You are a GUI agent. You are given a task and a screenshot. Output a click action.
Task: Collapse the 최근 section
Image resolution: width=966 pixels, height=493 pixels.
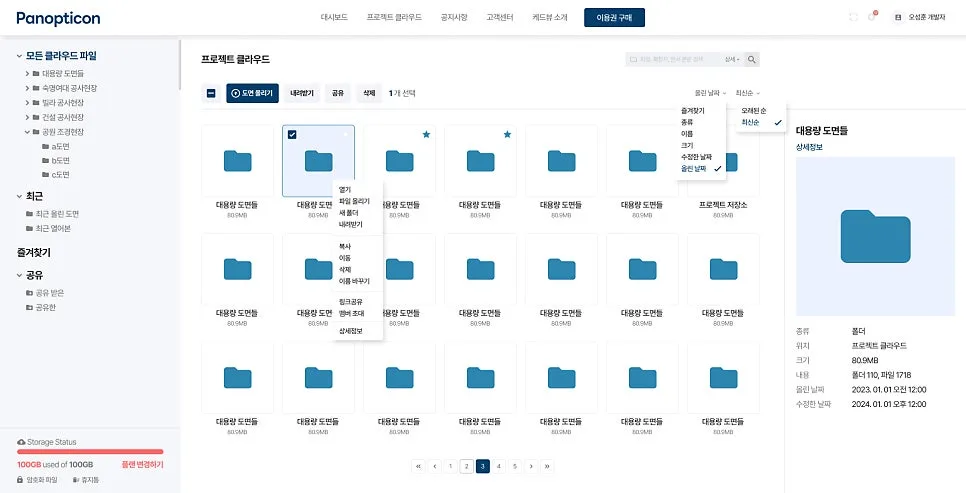point(19,196)
